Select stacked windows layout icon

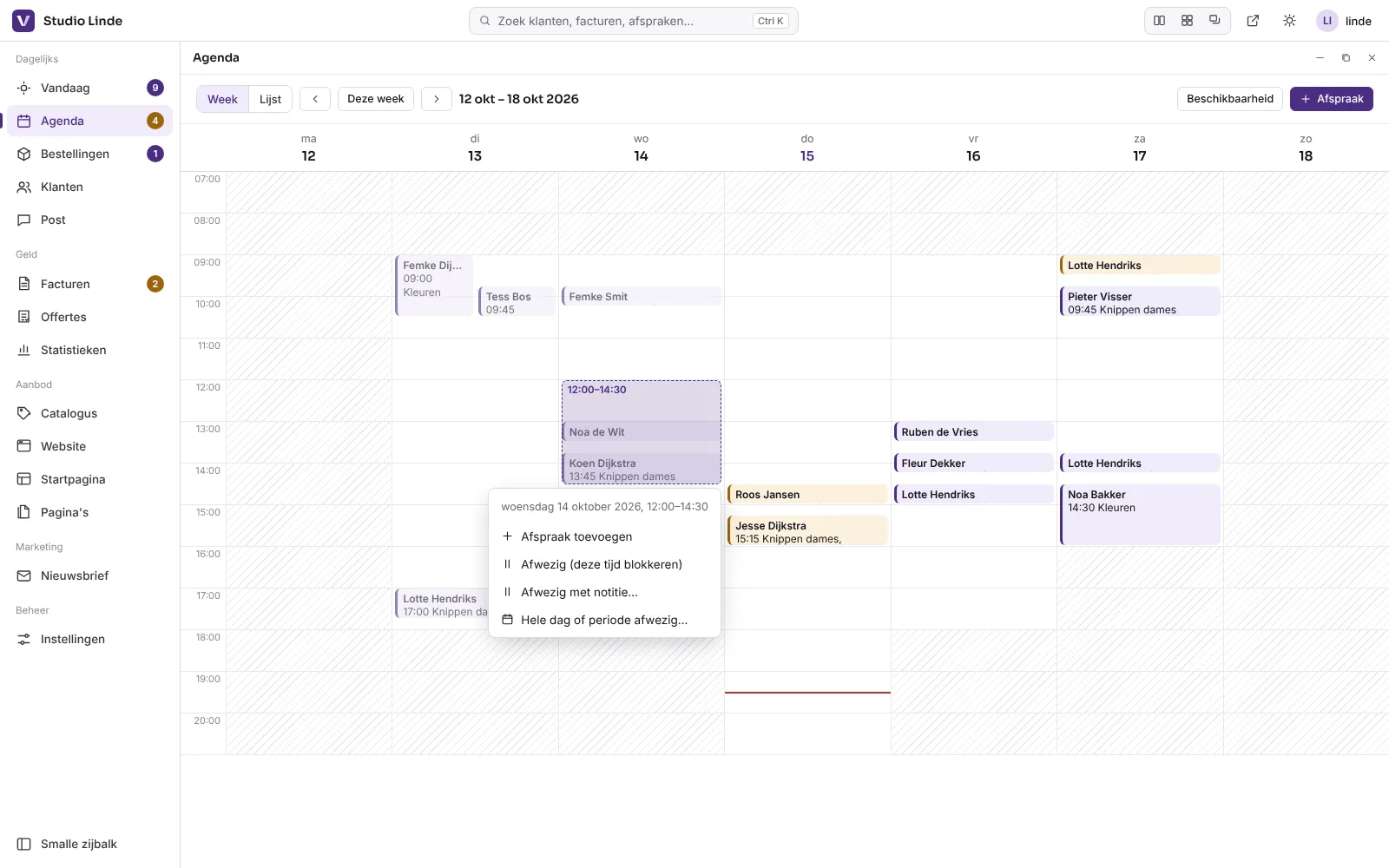click(1215, 21)
